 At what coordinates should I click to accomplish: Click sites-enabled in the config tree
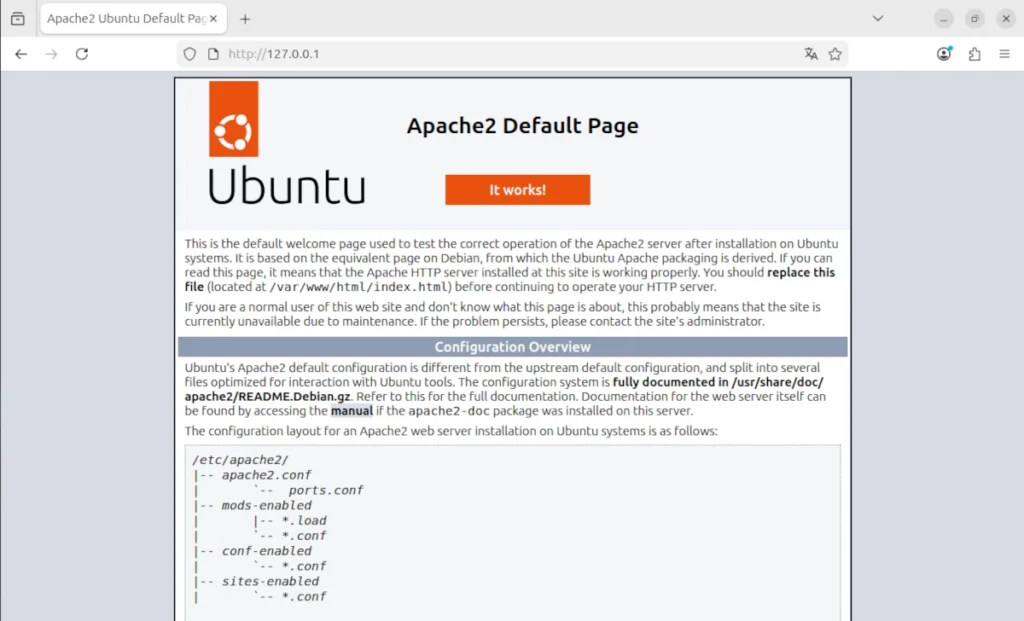coord(270,582)
